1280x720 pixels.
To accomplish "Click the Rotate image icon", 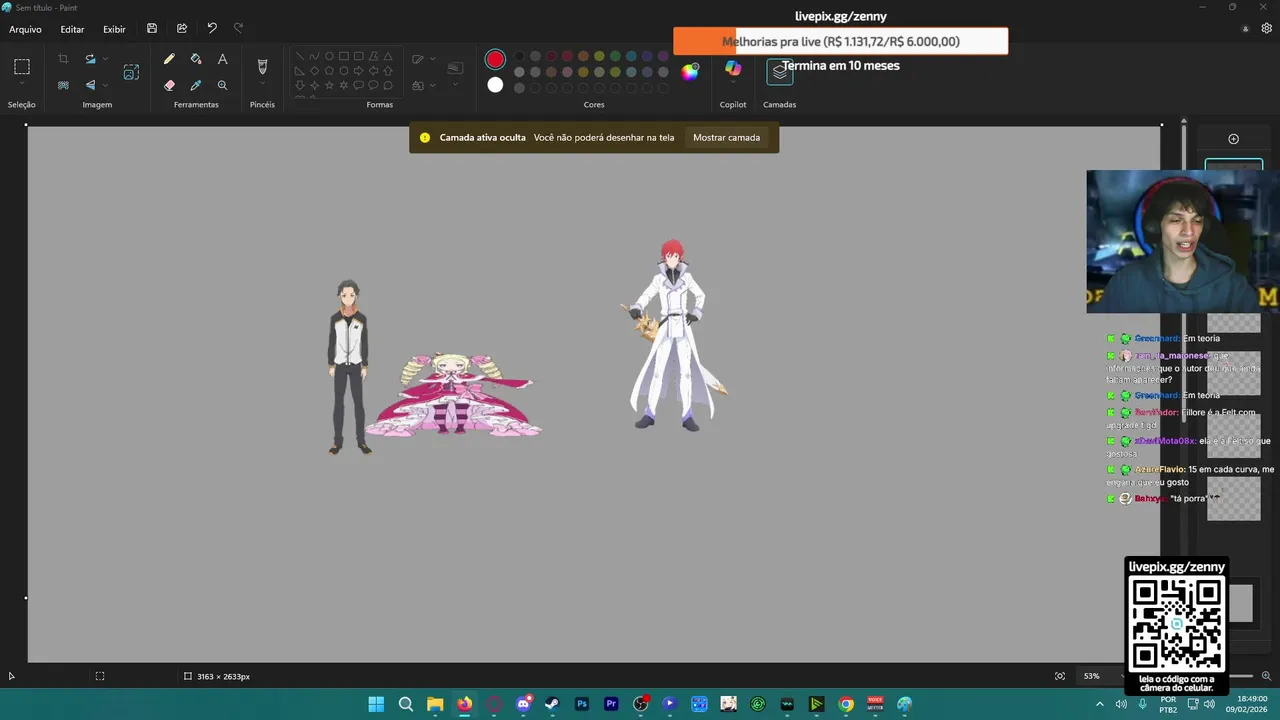I will [x=90, y=60].
